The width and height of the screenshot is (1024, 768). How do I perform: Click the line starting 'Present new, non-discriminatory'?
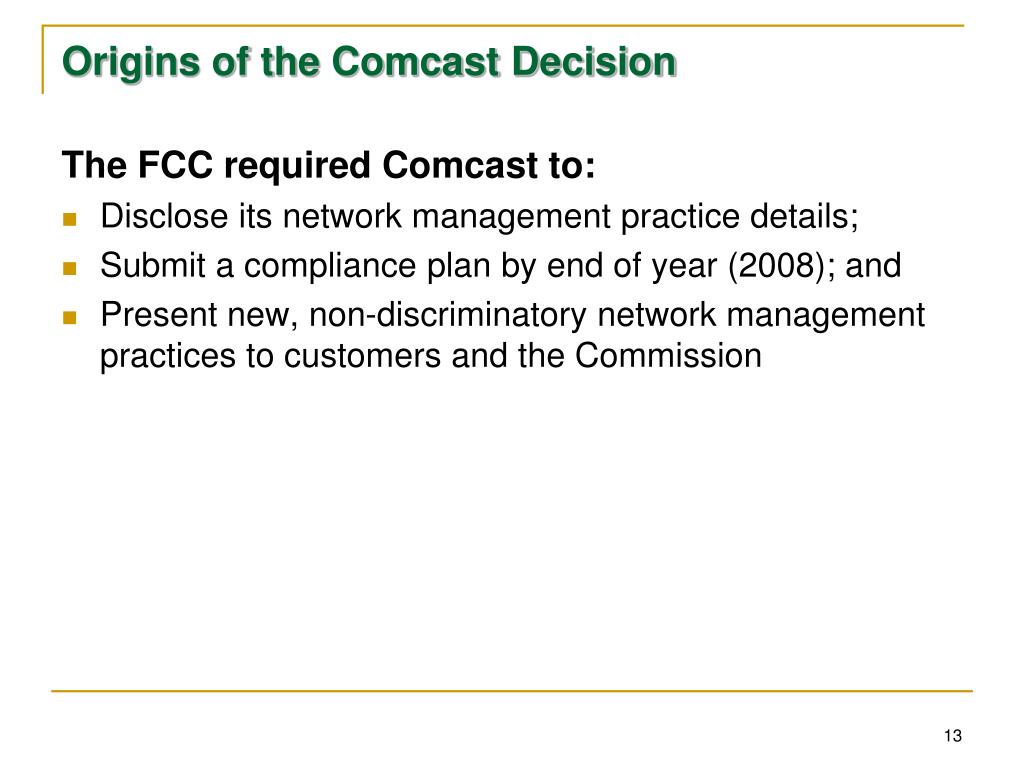pos(512,315)
